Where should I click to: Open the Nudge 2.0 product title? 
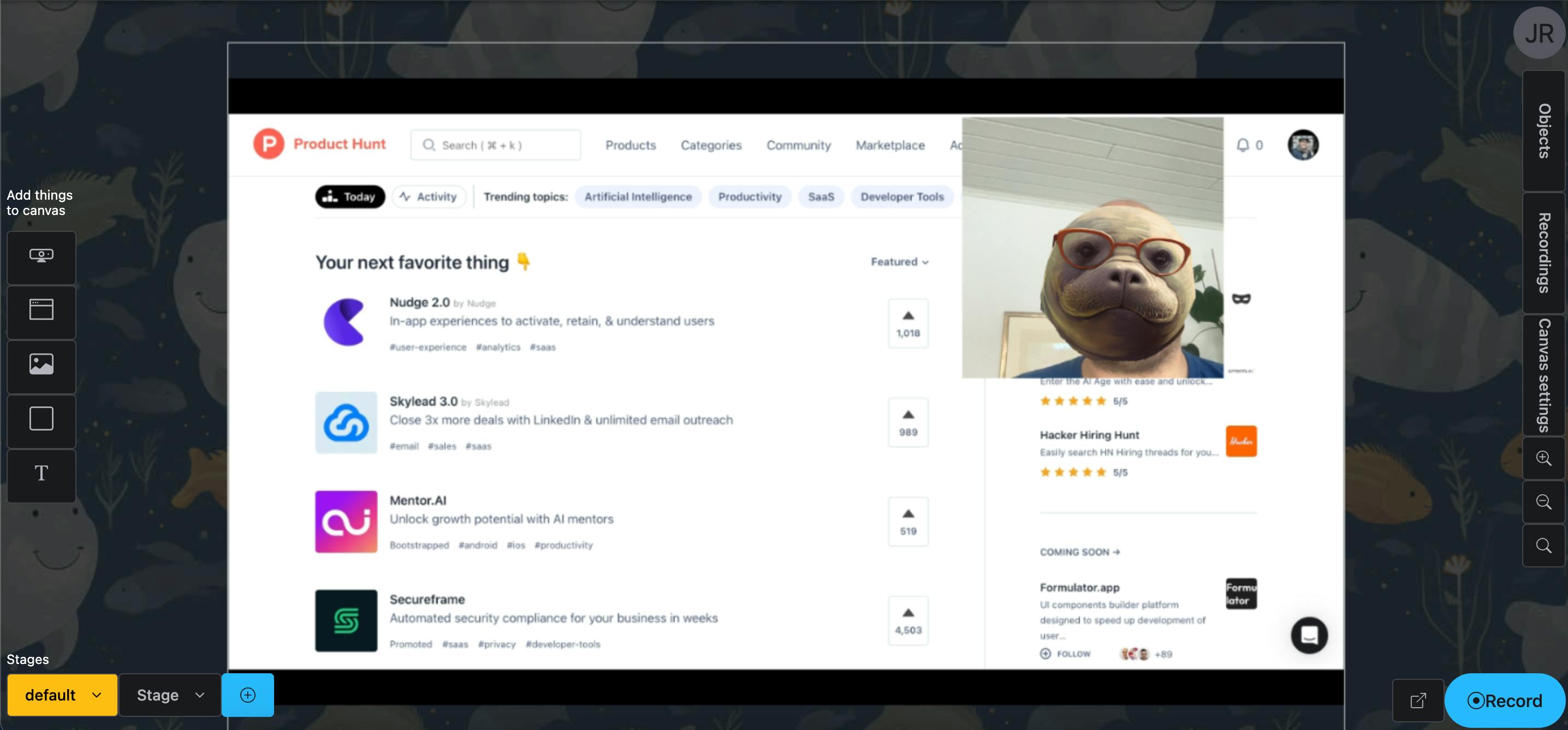pos(419,302)
